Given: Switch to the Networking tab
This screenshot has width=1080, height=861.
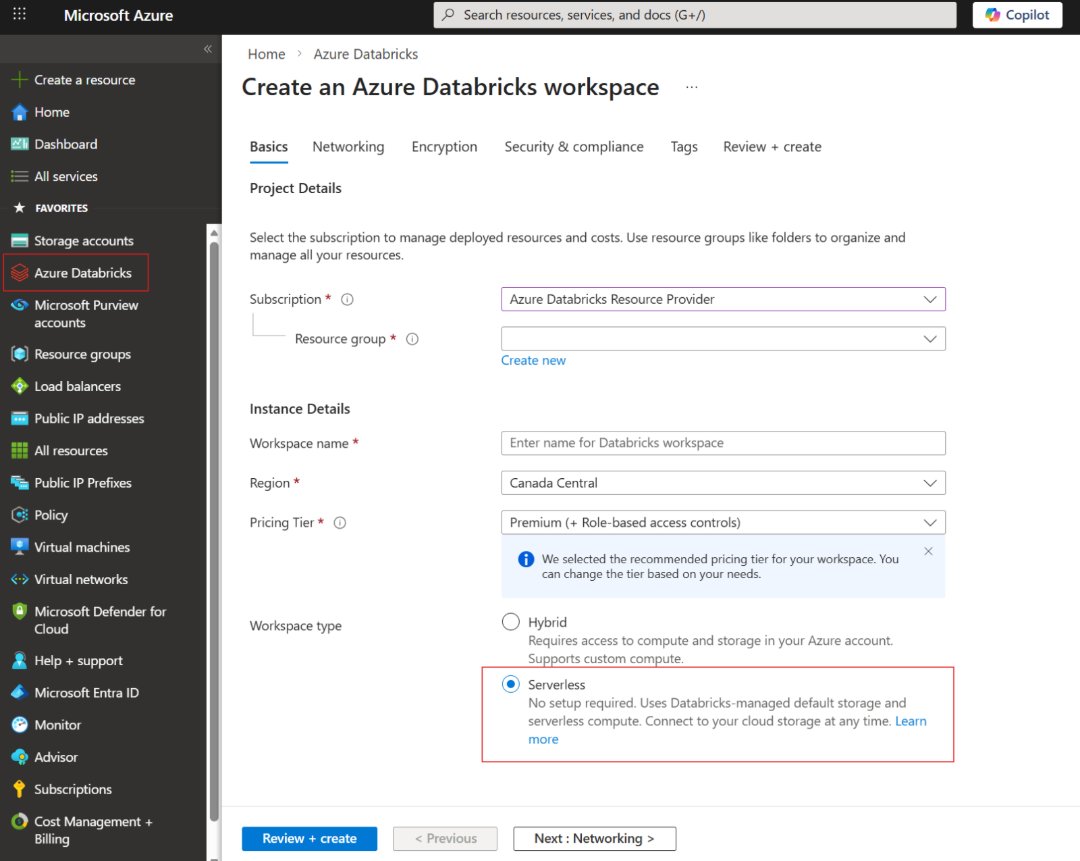Looking at the screenshot, I should pyautogui.click(x=348, y=147).
